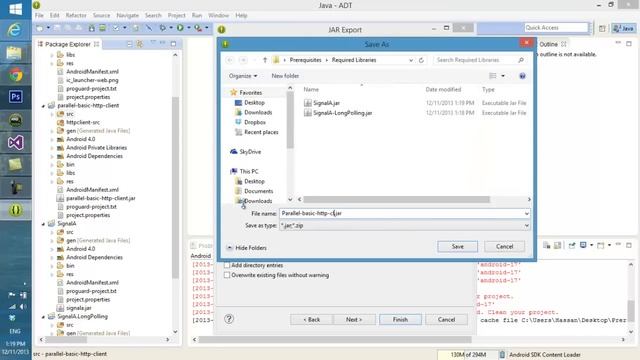
Task: Click the JAR Export wizard help icon
Action: point(229,319)
